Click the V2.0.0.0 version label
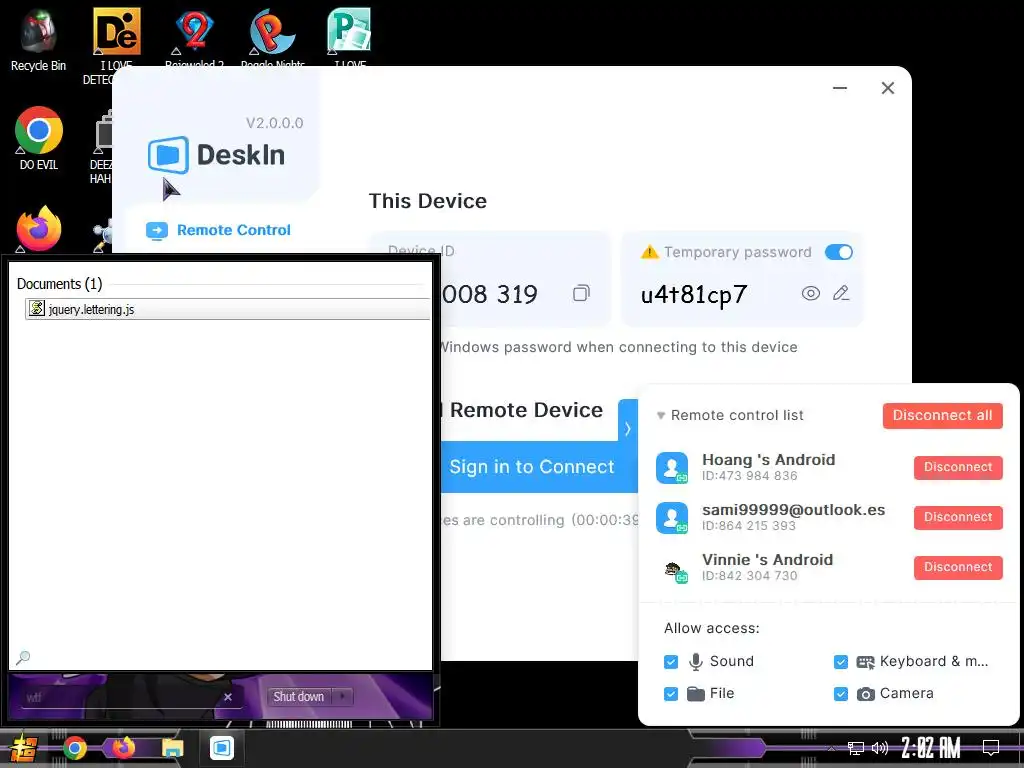Image resolution: width=1024 pixels, height=768 pixels. [274, 123]
